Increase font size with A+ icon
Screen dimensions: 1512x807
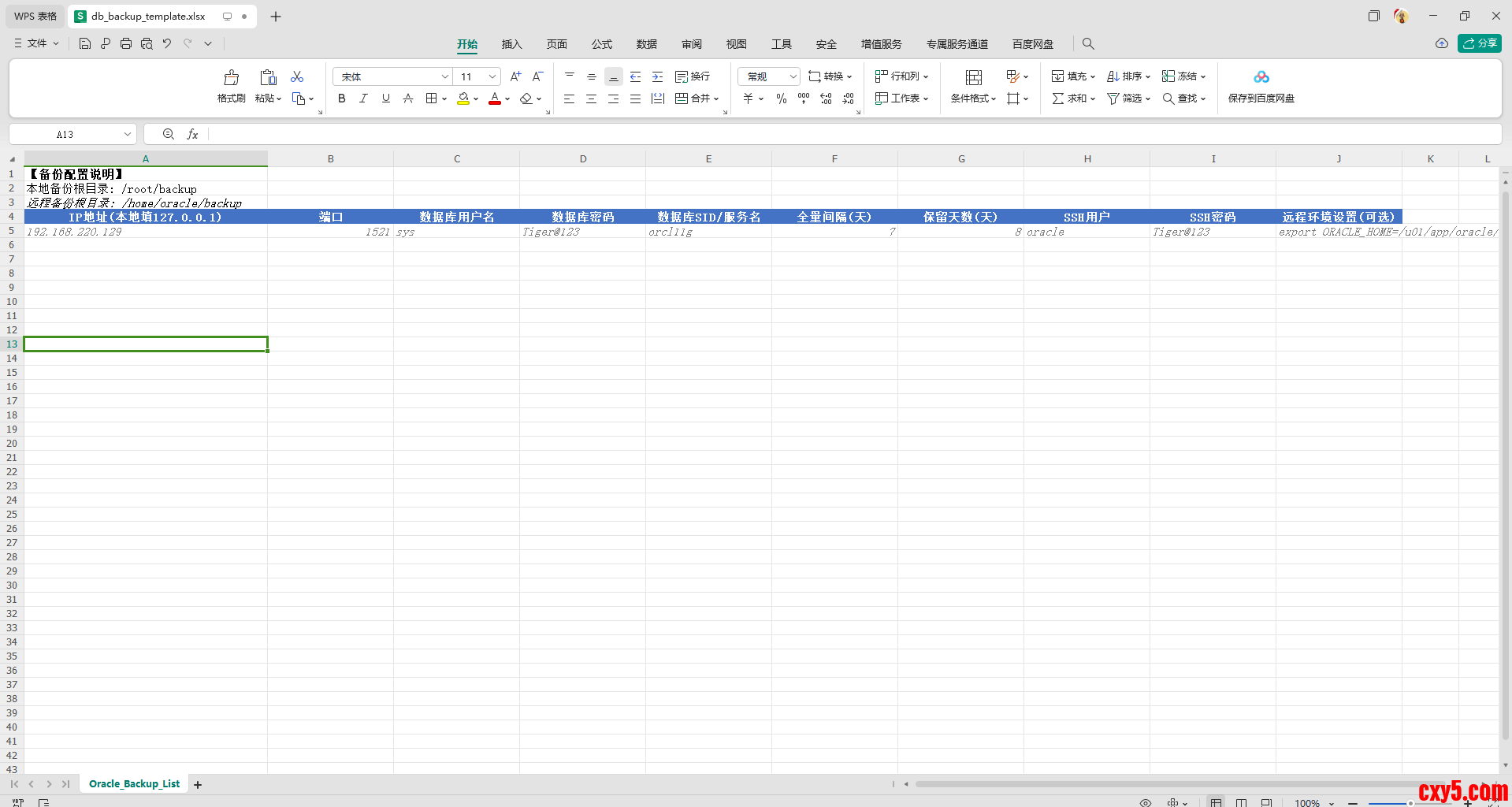(516, 76)
